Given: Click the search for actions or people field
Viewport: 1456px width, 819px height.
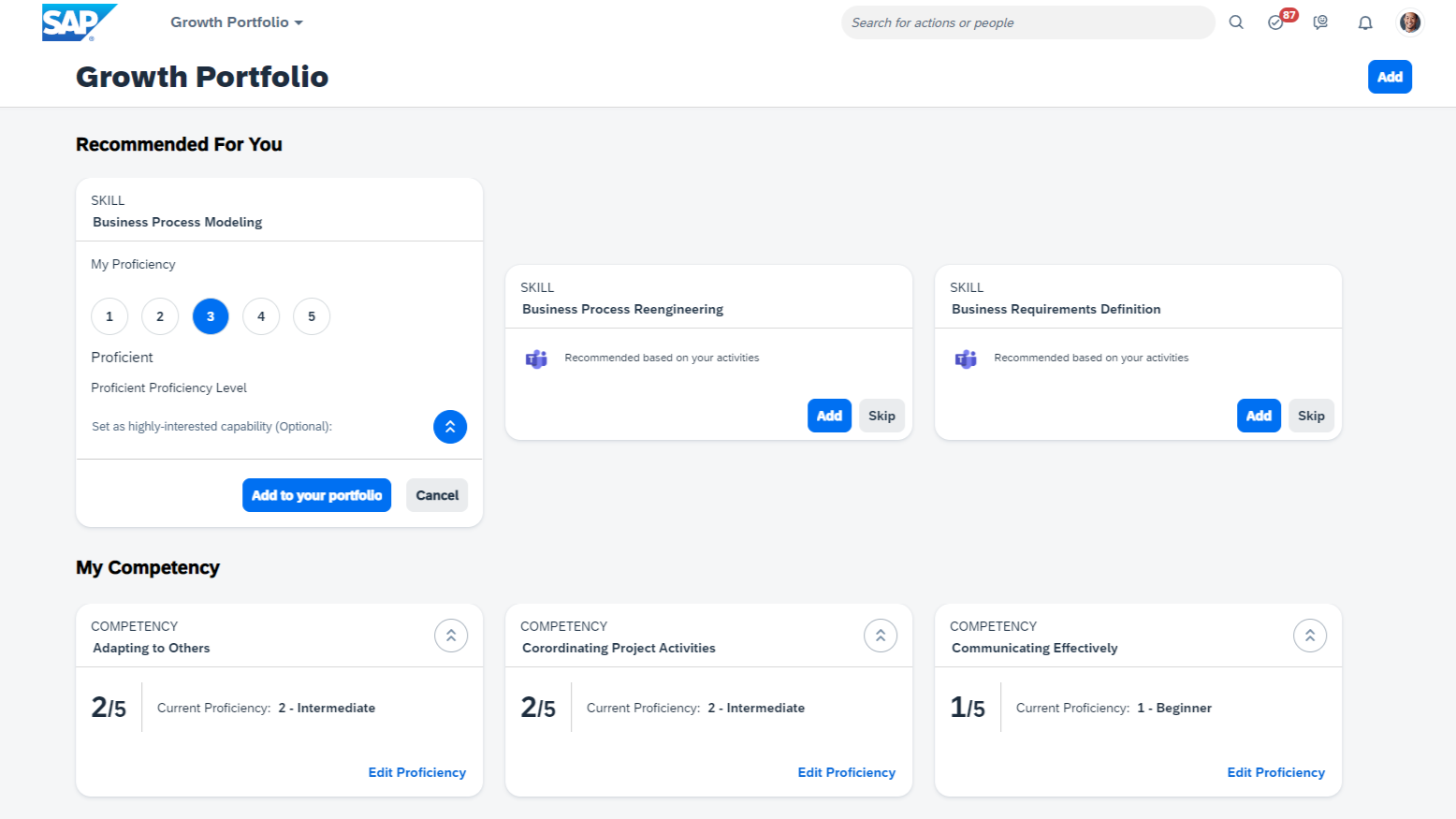Looking at the screenshot, I should pyautogui.click(x=1026, y=22).
